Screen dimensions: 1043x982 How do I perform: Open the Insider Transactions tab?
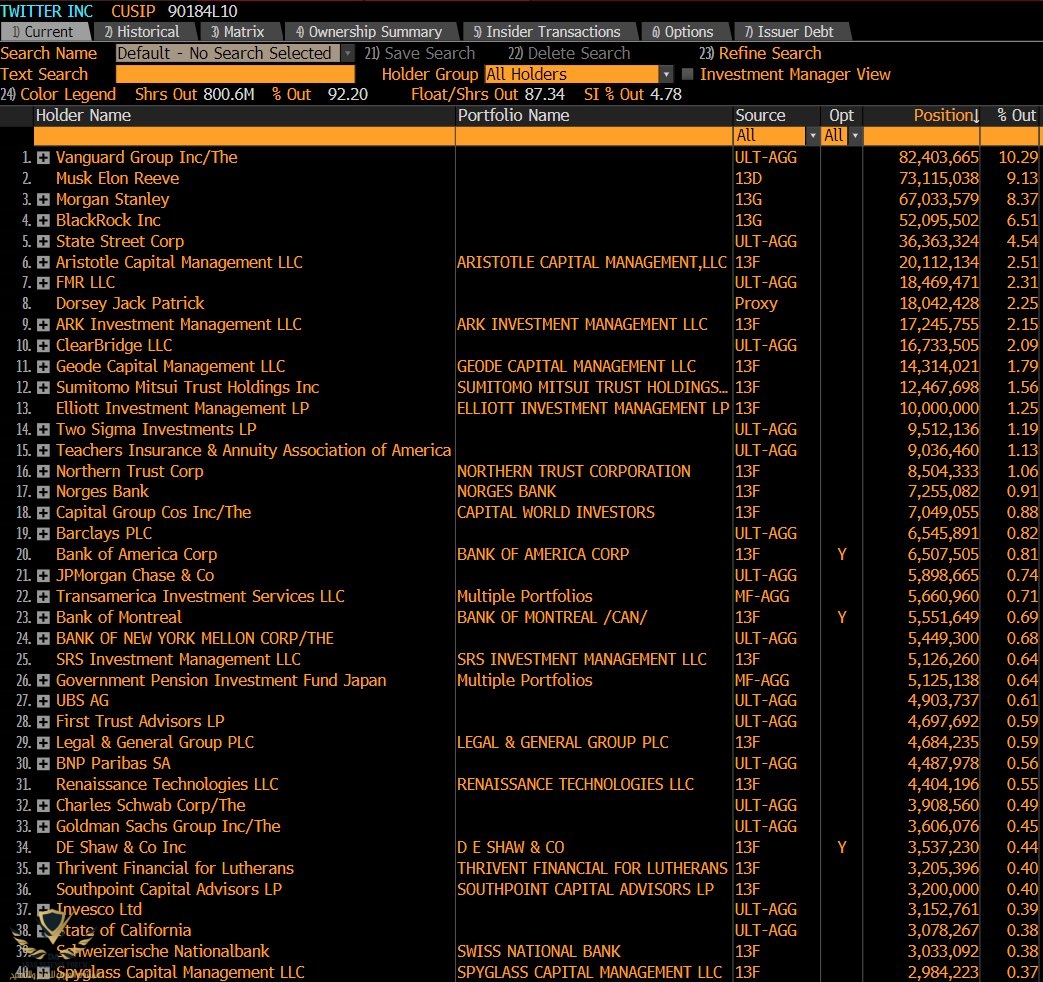click(552, 32)
